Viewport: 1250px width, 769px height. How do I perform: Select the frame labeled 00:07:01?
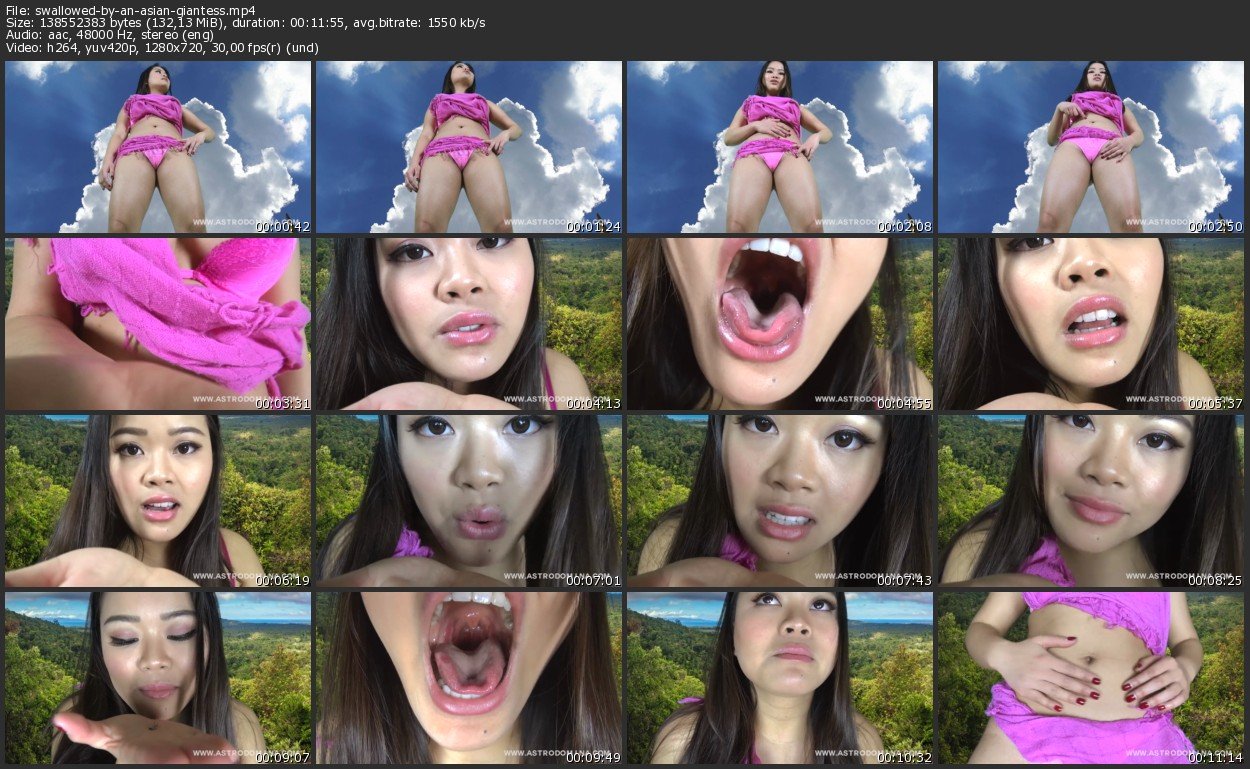pos(469,501)
